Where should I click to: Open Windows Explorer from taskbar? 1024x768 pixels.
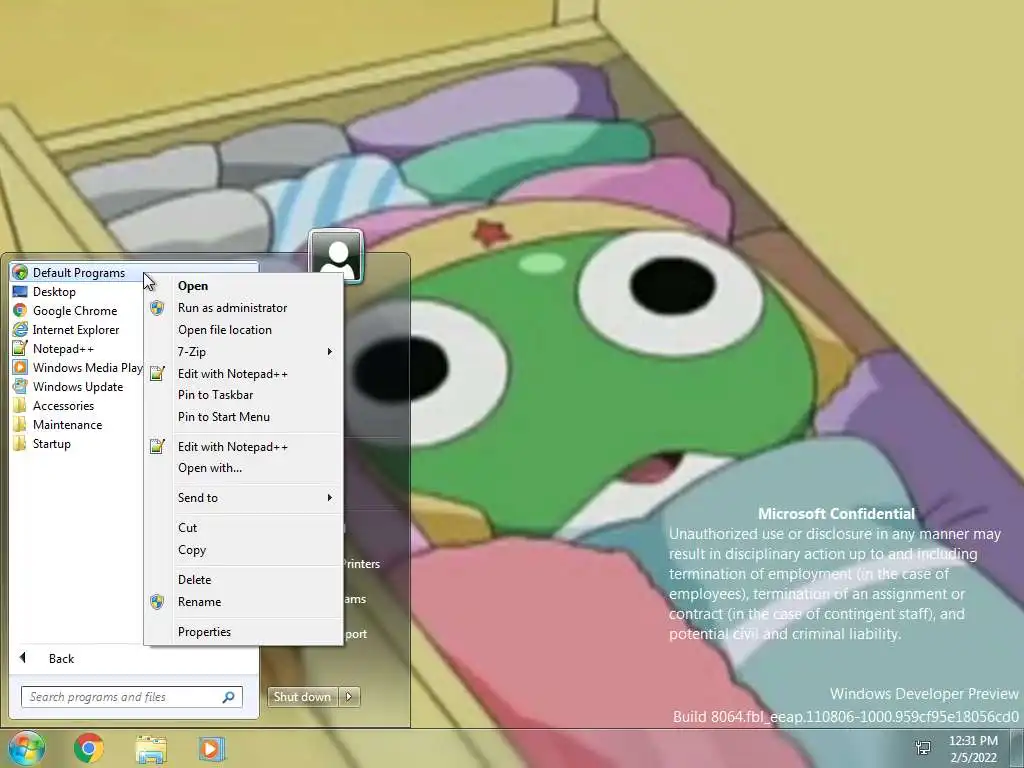(151, 749)
